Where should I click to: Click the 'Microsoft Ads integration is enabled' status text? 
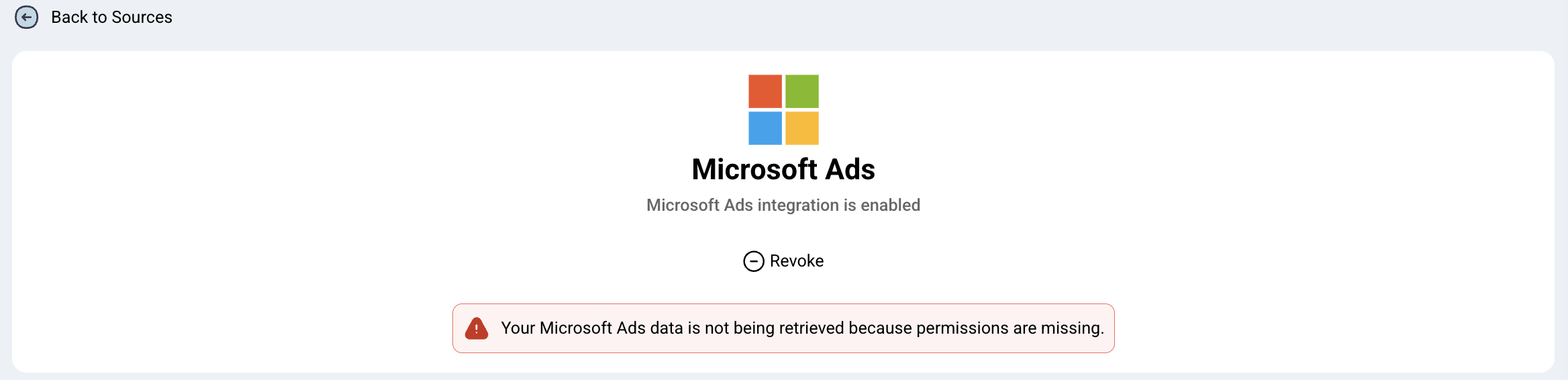click(783, 205)
